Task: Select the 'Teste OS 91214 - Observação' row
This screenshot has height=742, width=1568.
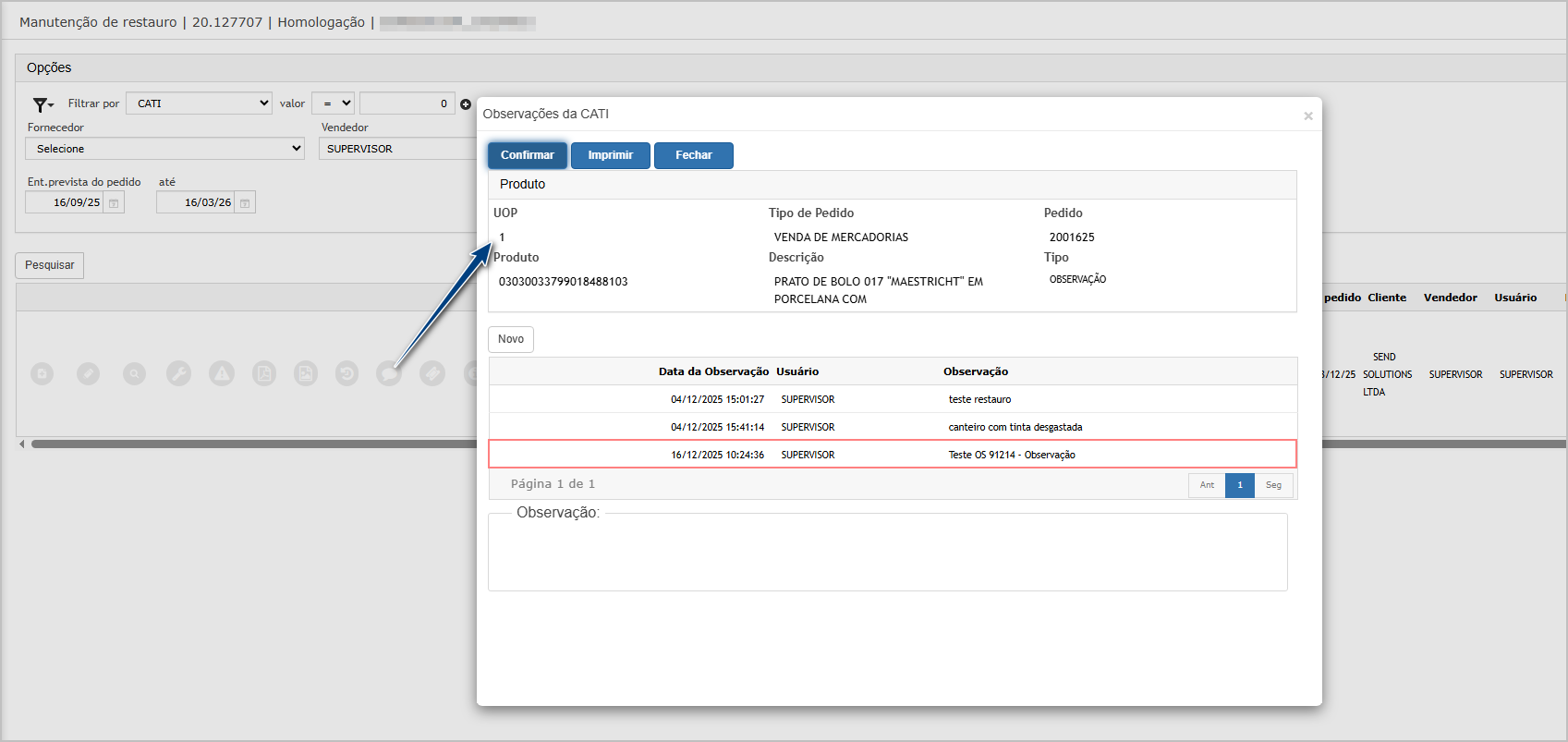Action: click(x=892, y=455)
